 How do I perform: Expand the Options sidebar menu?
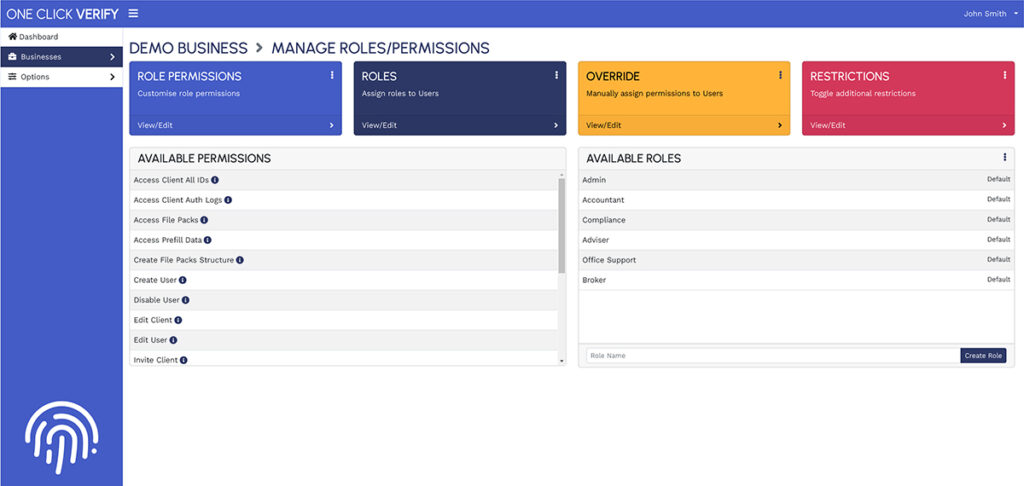(61, 77)
